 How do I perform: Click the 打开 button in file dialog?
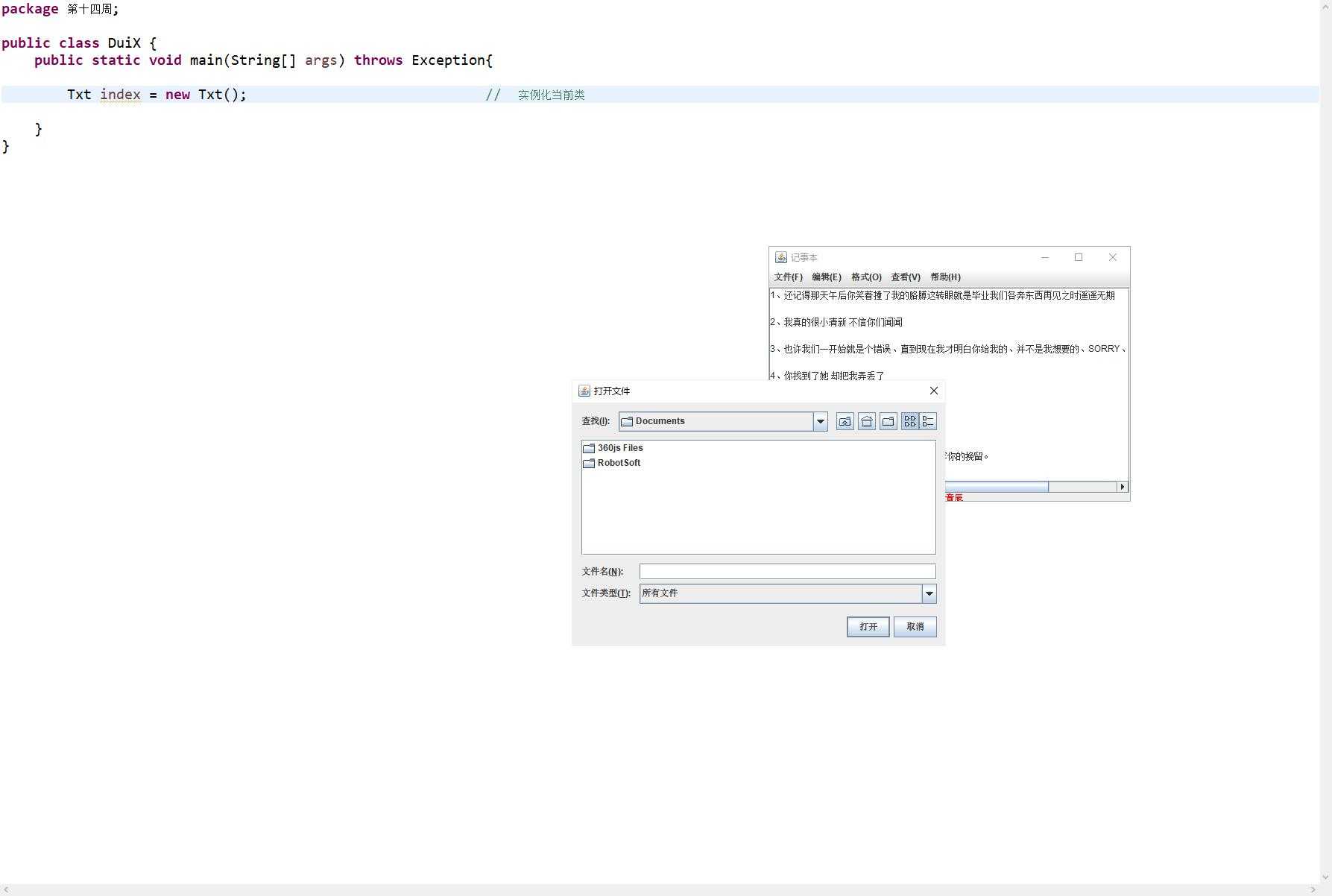[868, 627]
